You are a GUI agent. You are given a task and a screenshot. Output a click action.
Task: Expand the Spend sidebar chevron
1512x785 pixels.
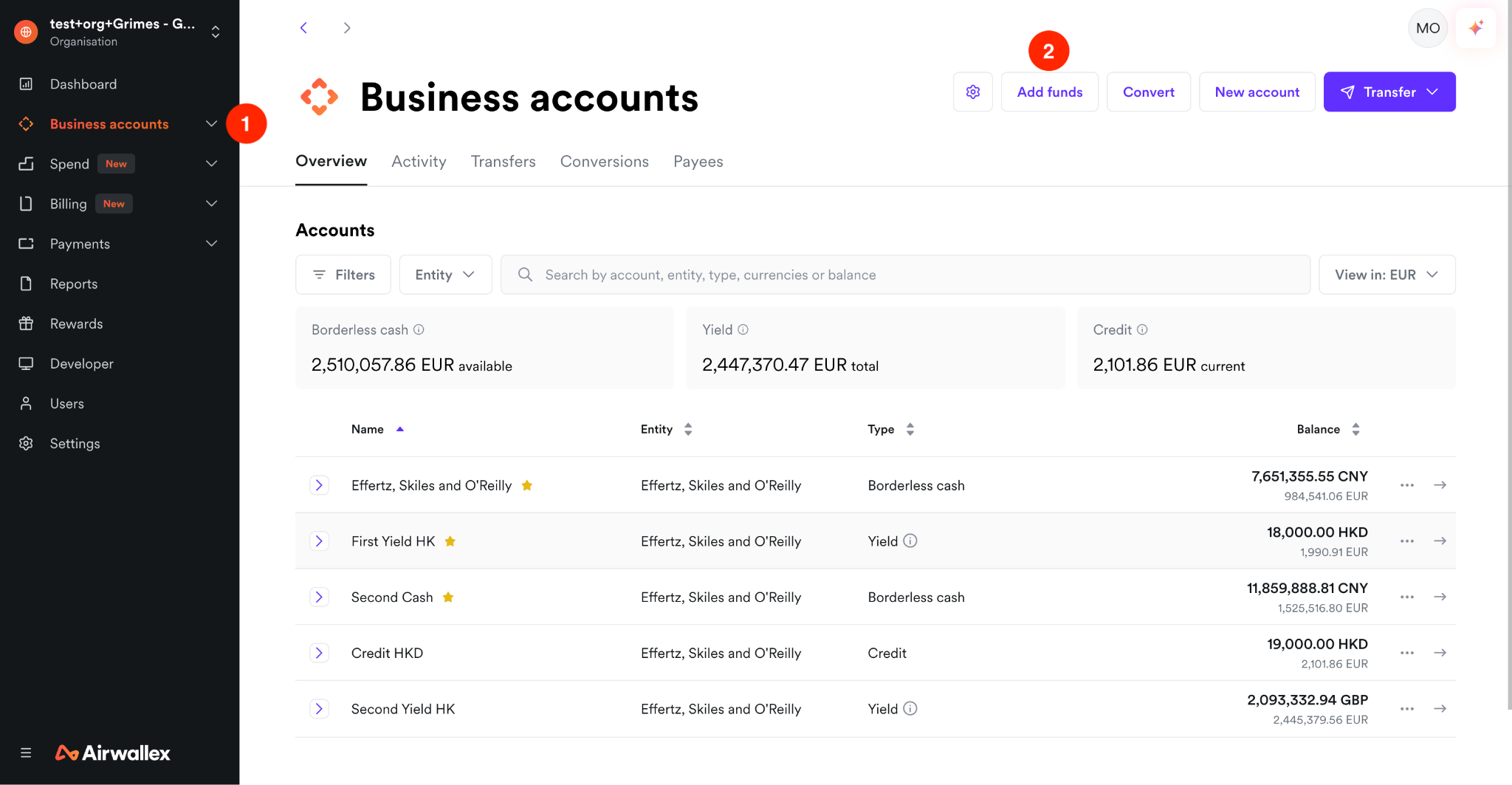(211, 164)
